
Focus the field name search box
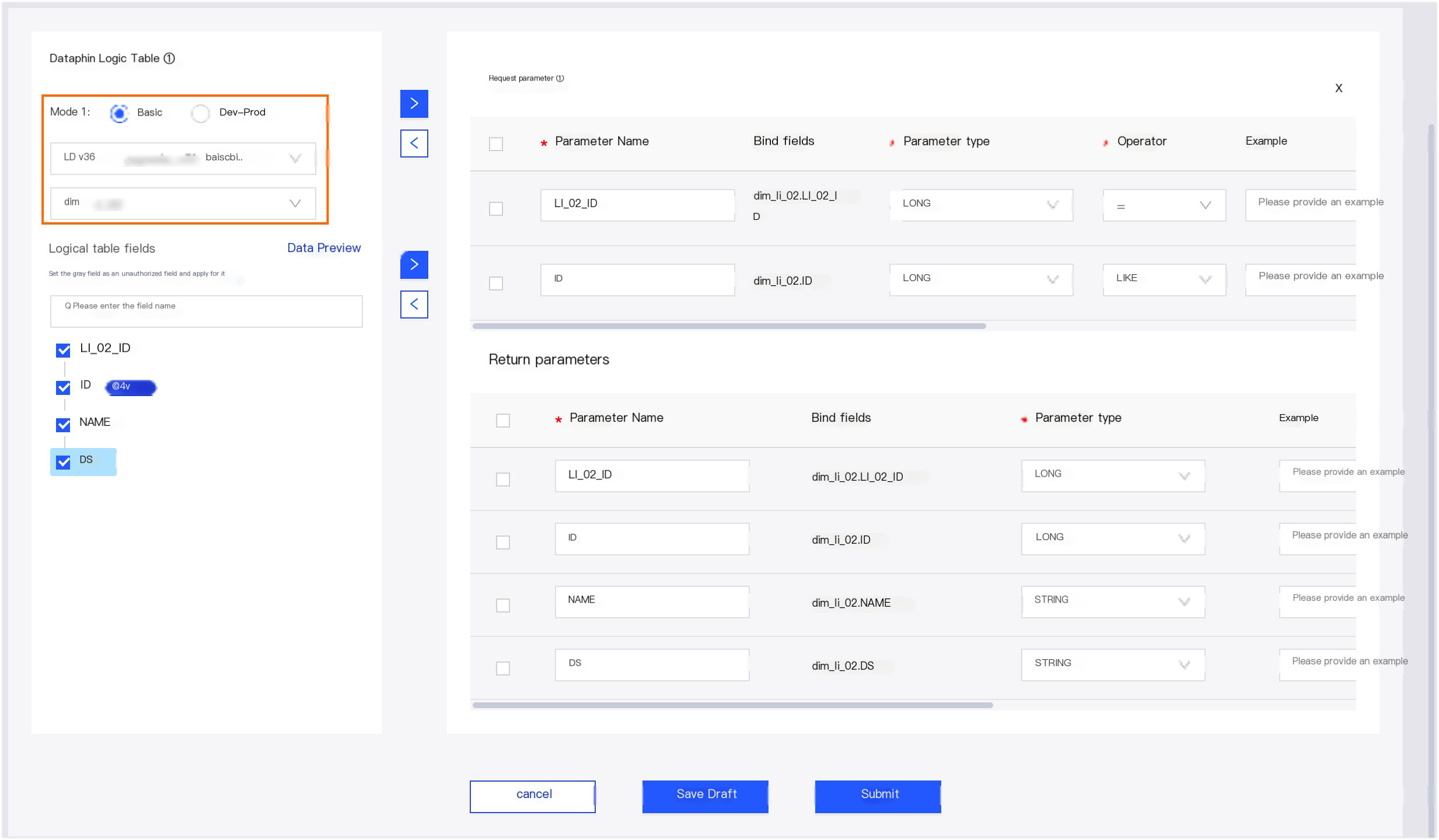(206, 311)
